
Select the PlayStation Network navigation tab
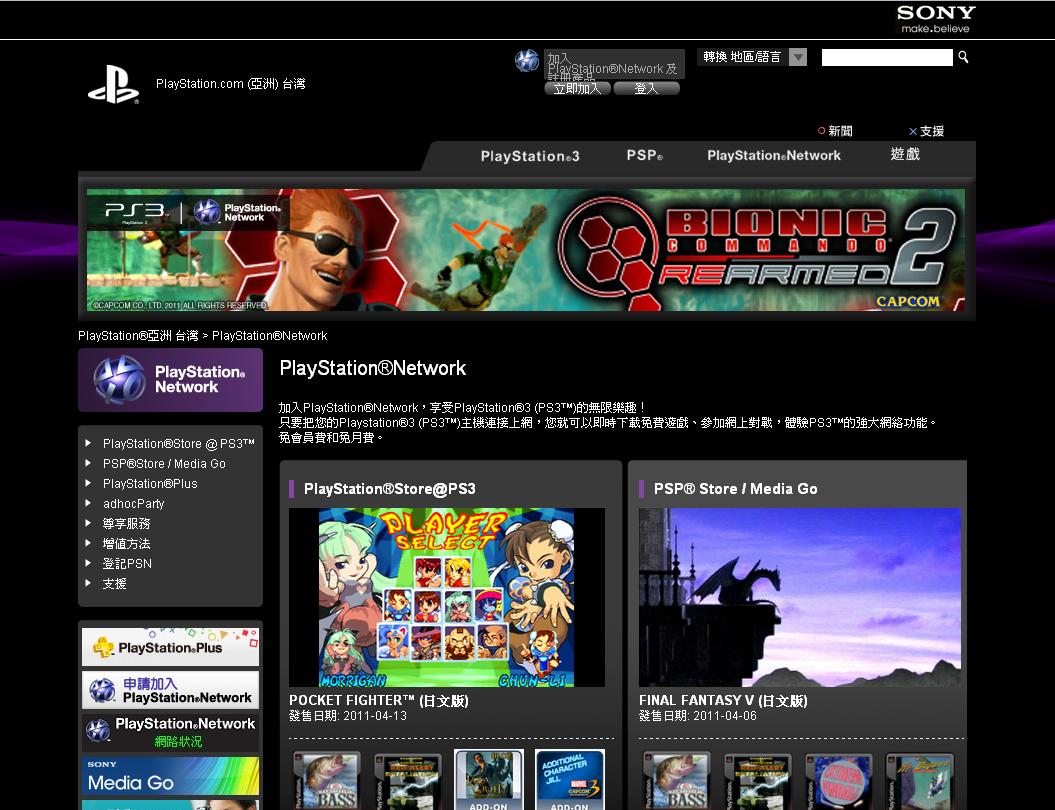coord(774,155)
